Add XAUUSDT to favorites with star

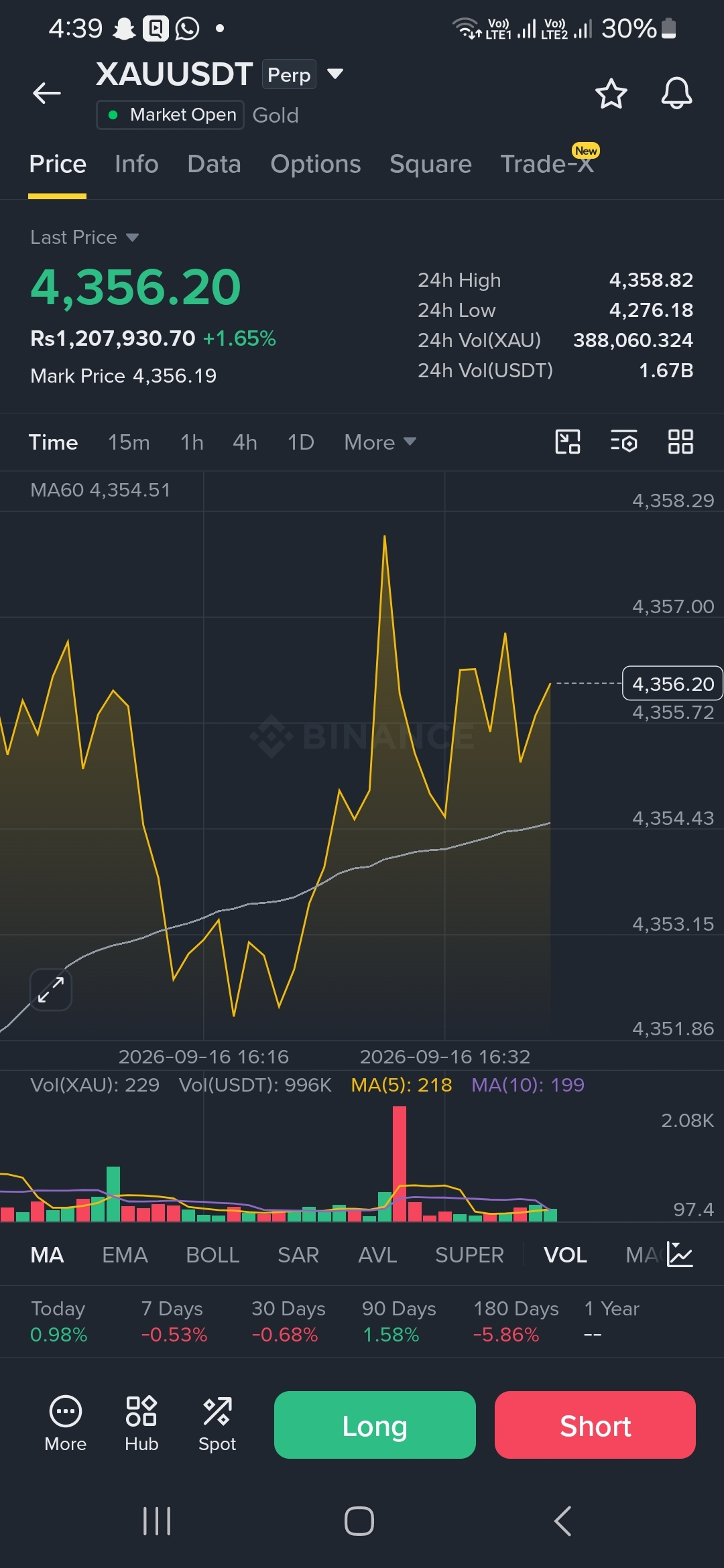(611, 94)
